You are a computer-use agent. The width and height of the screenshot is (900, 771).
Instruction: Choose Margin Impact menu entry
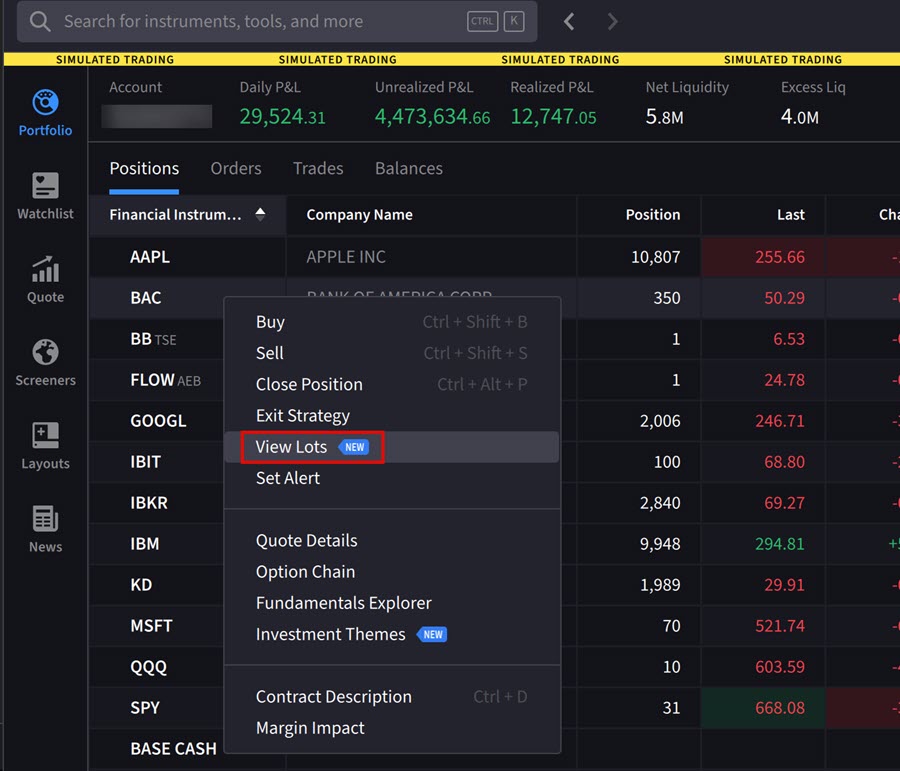click(310, 728)
